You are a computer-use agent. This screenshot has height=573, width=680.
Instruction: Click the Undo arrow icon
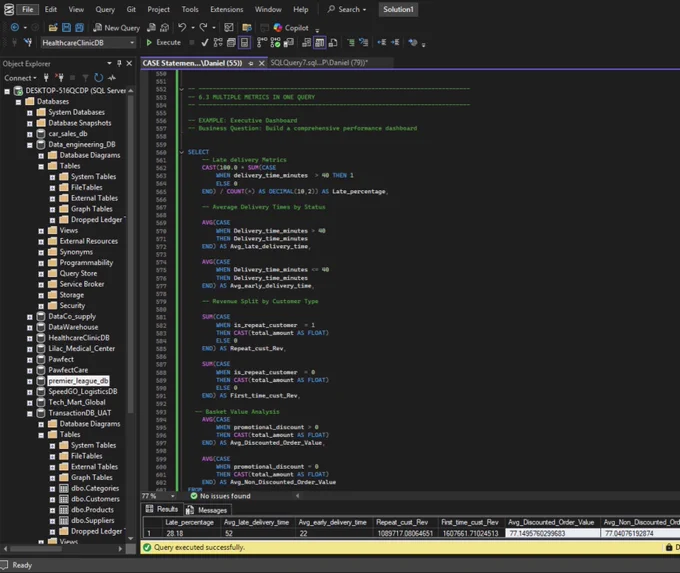click(x=182, y=28)
